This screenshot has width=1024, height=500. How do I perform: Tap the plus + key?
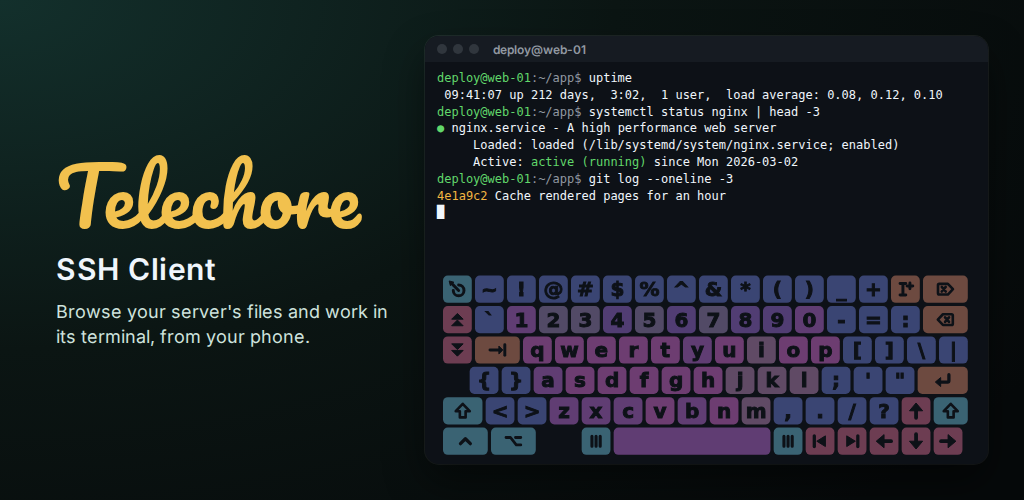pos(873,289)
